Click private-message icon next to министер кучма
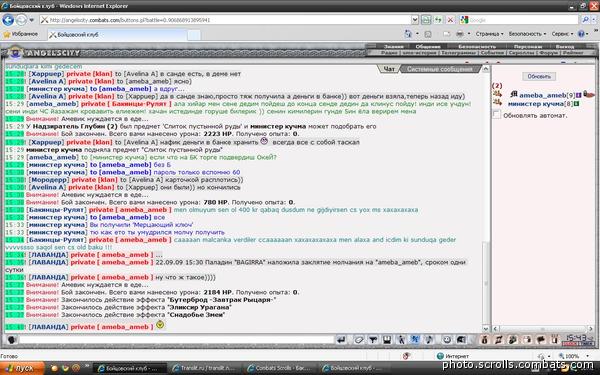 (x=497, y=103)
